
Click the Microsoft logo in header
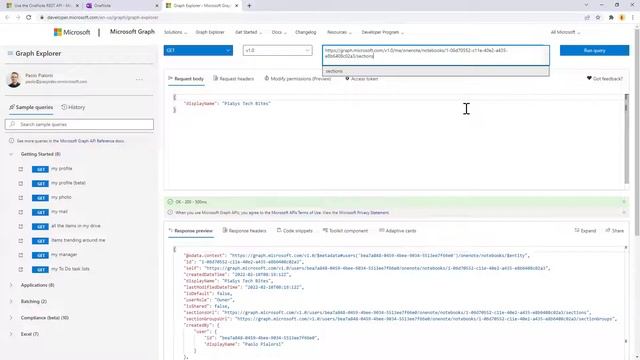[72, 32]
